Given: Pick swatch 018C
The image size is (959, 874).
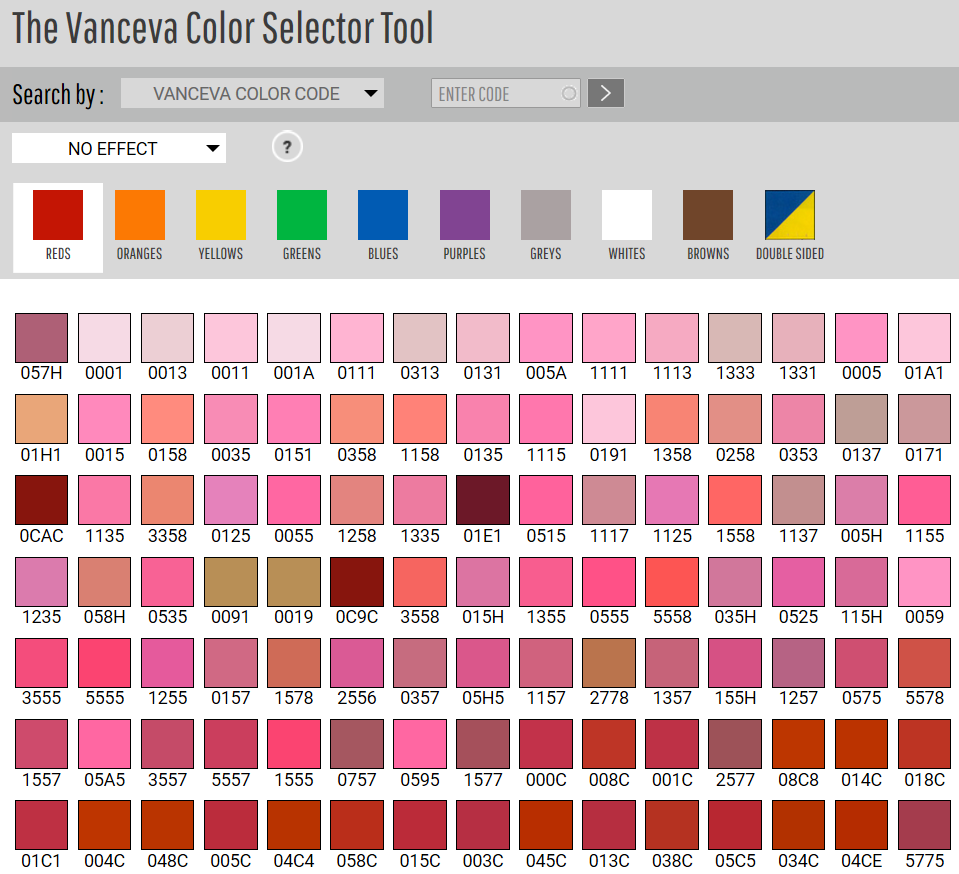Looking at the screenshot, I should [x=924, y=744].
